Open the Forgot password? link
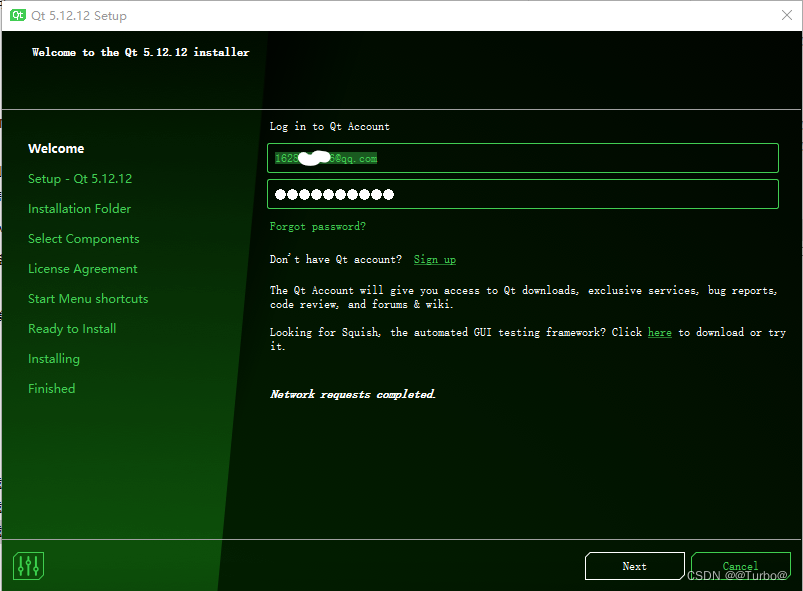This screenshot has height=591, width=803. (x=318, y=226)
